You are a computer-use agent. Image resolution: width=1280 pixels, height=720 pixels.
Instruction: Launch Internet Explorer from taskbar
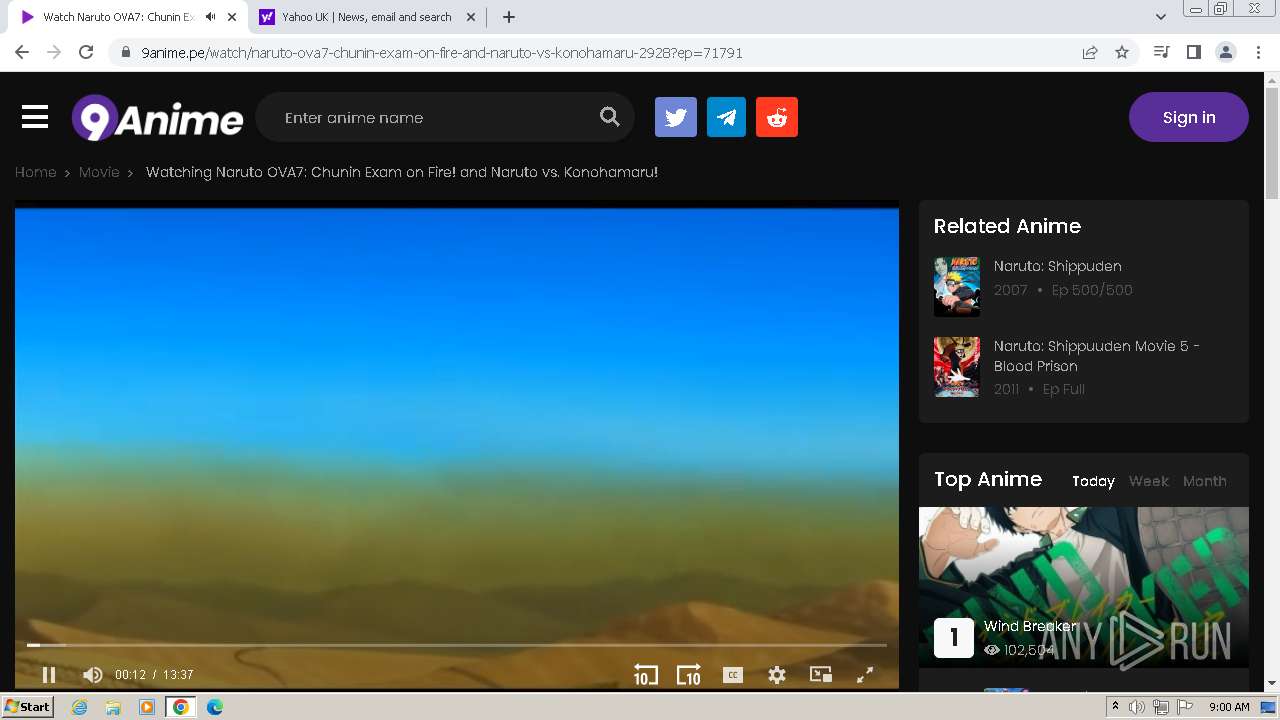pos(79,707)
